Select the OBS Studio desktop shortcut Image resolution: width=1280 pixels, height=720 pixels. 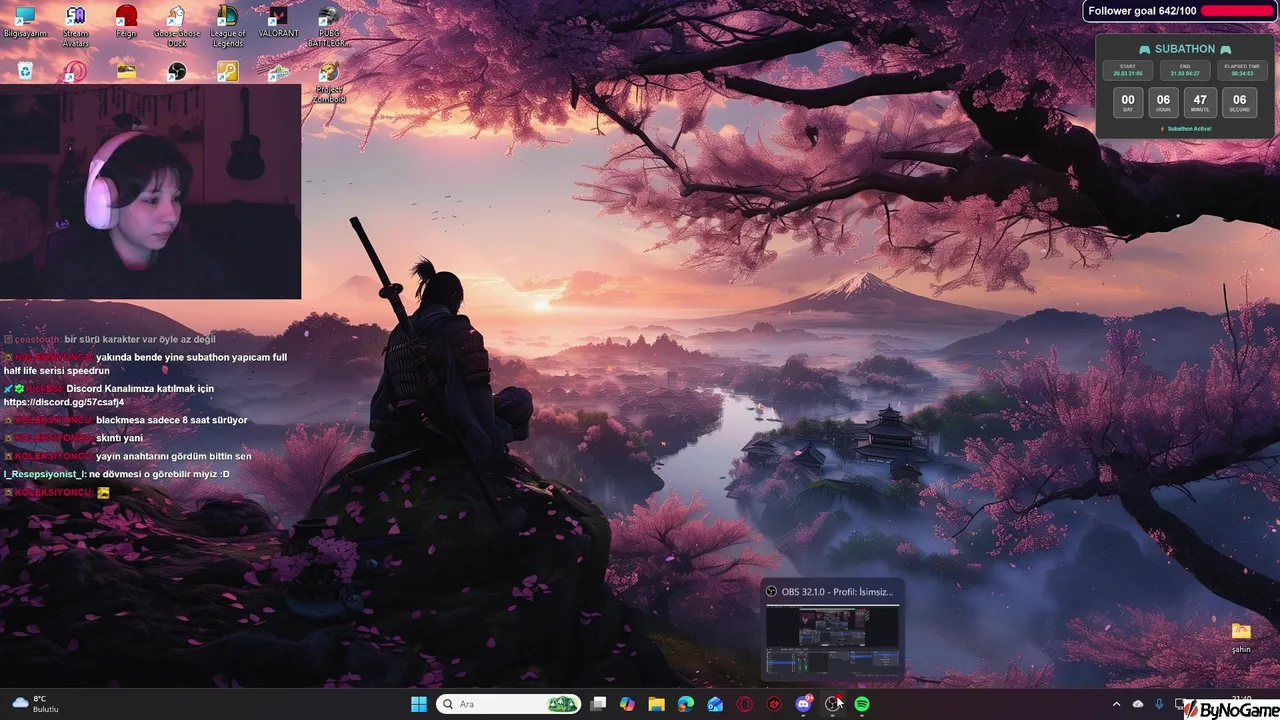point(177,71)
